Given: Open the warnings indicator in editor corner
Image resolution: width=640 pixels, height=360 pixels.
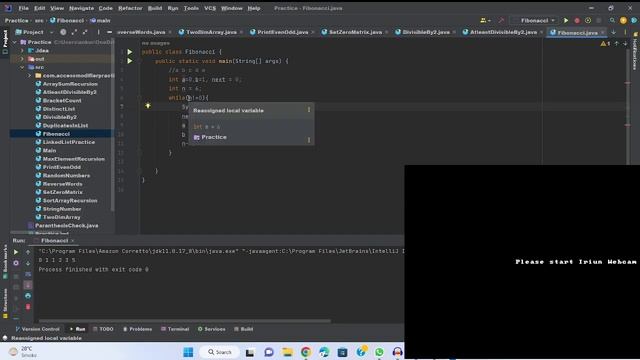Looking at the screenshot, I should point(605,43).
